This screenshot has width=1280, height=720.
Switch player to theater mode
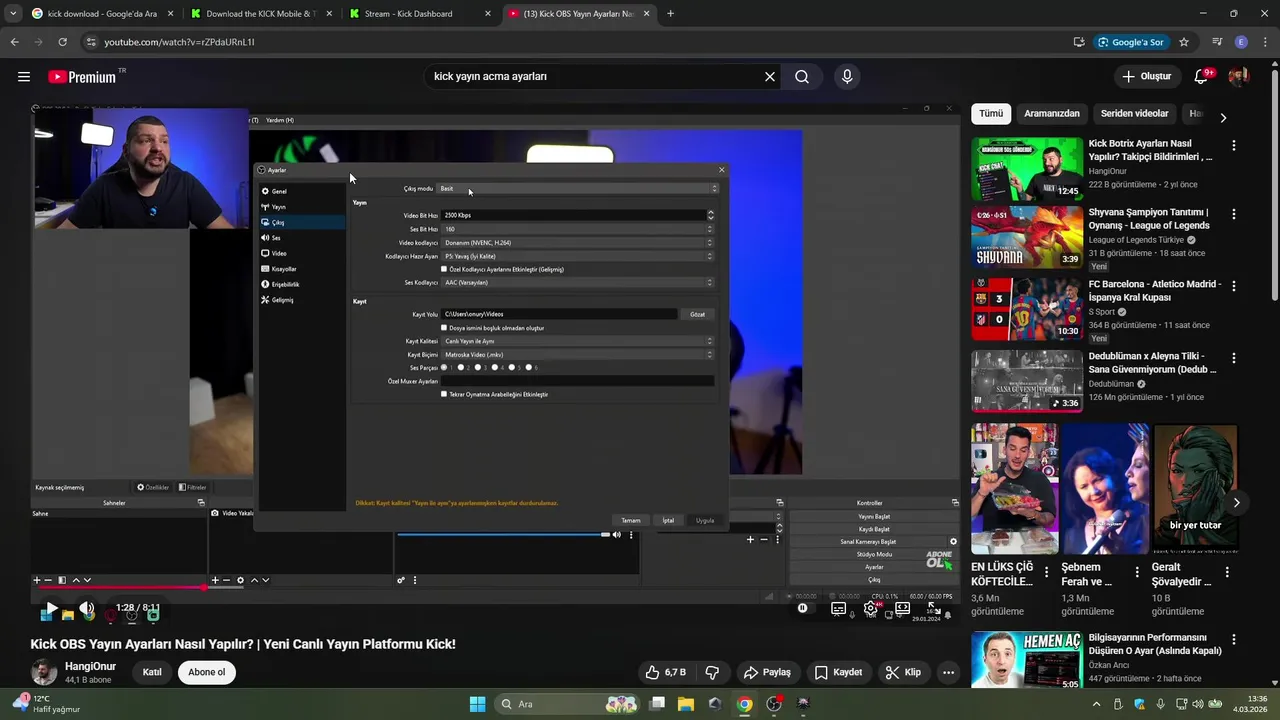[x=902, y=608]
